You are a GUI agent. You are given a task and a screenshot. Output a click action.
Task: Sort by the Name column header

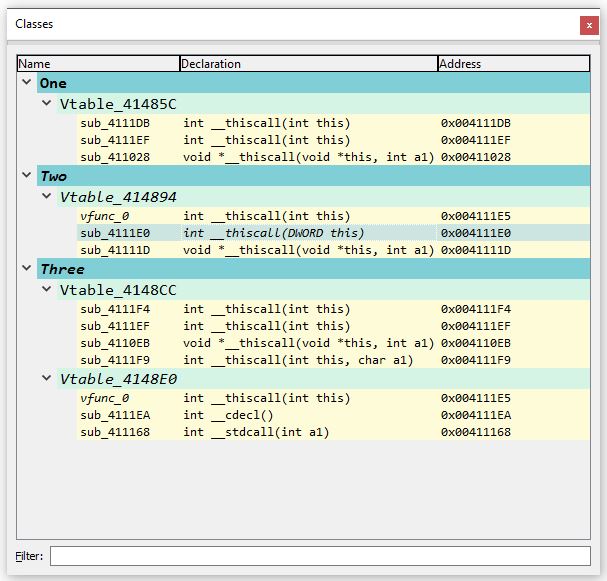98,63
